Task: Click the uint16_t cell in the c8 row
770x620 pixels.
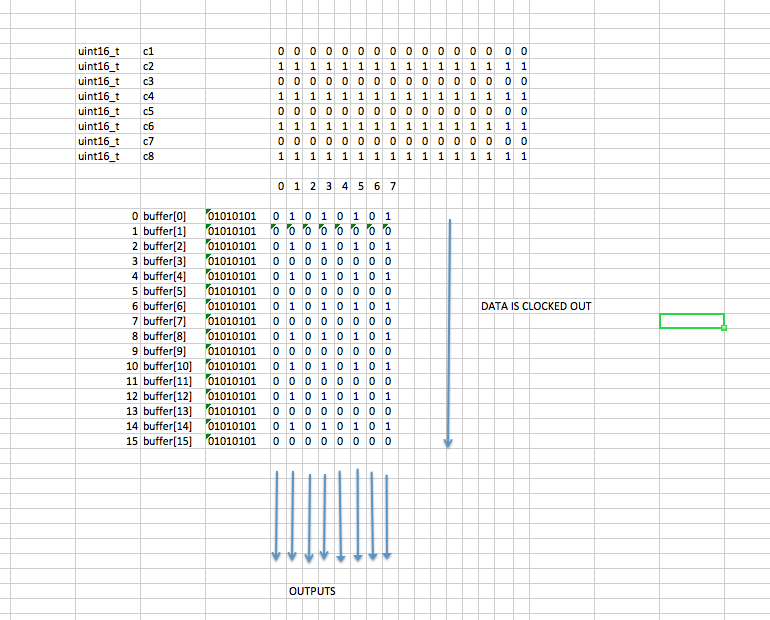Action: pyautogui.click(x=108, y=156)
